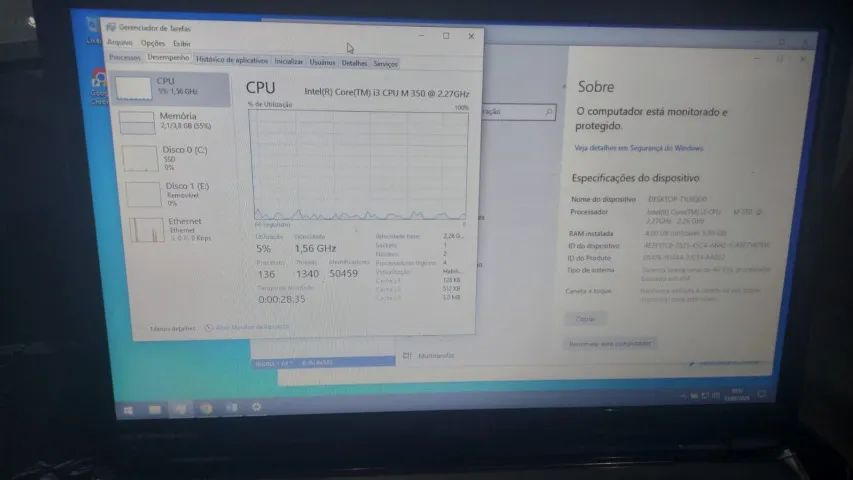Open the Usuários tab
The width and height of the screenshot is (853, 480).
click(x=322, y=63)
